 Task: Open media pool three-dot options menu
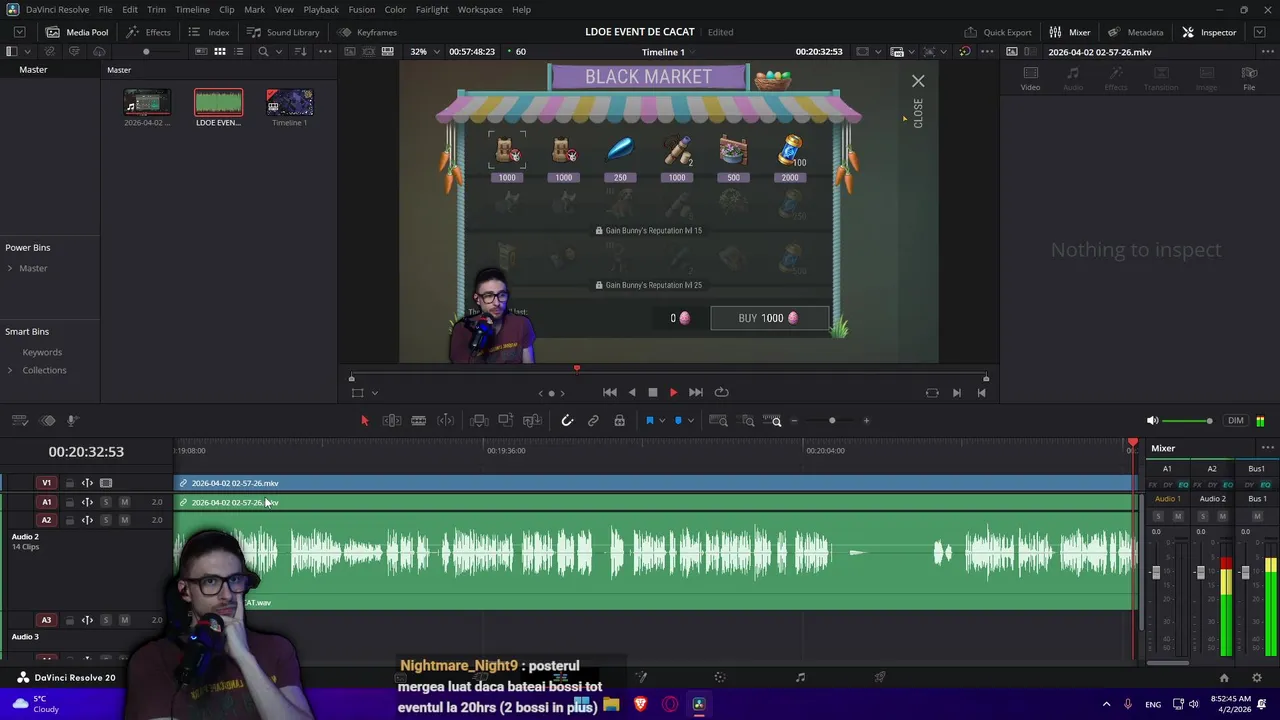(x=326, y=51)
